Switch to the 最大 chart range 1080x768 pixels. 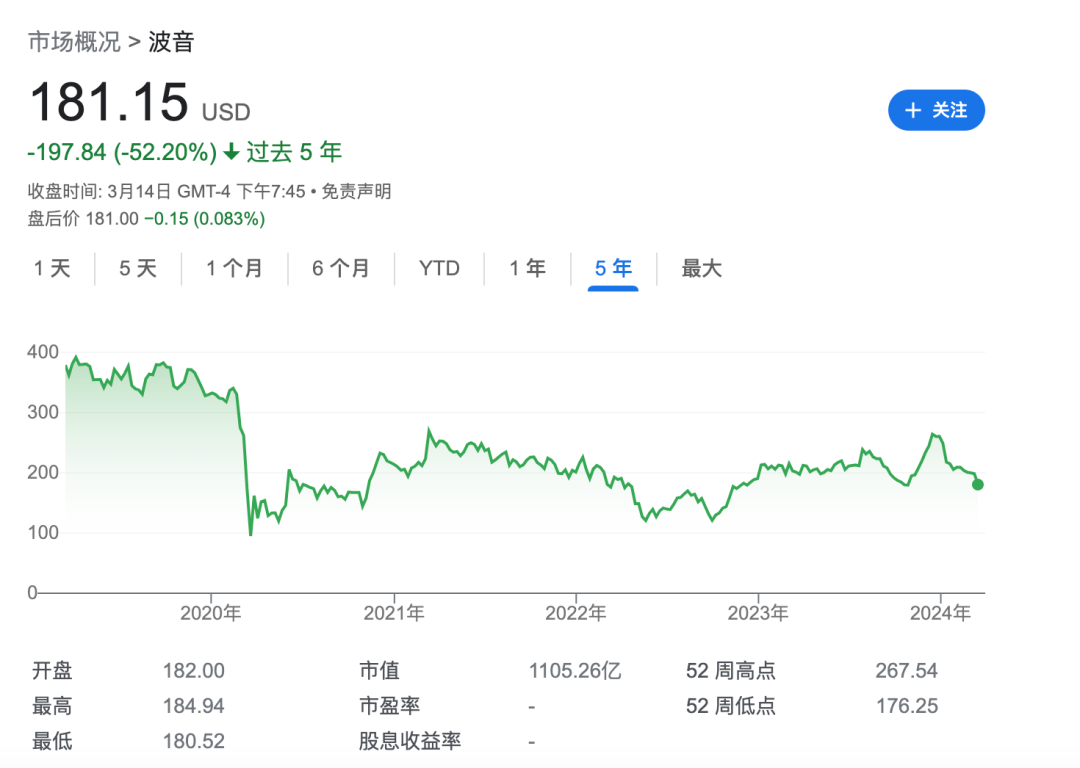pos(700,268)
